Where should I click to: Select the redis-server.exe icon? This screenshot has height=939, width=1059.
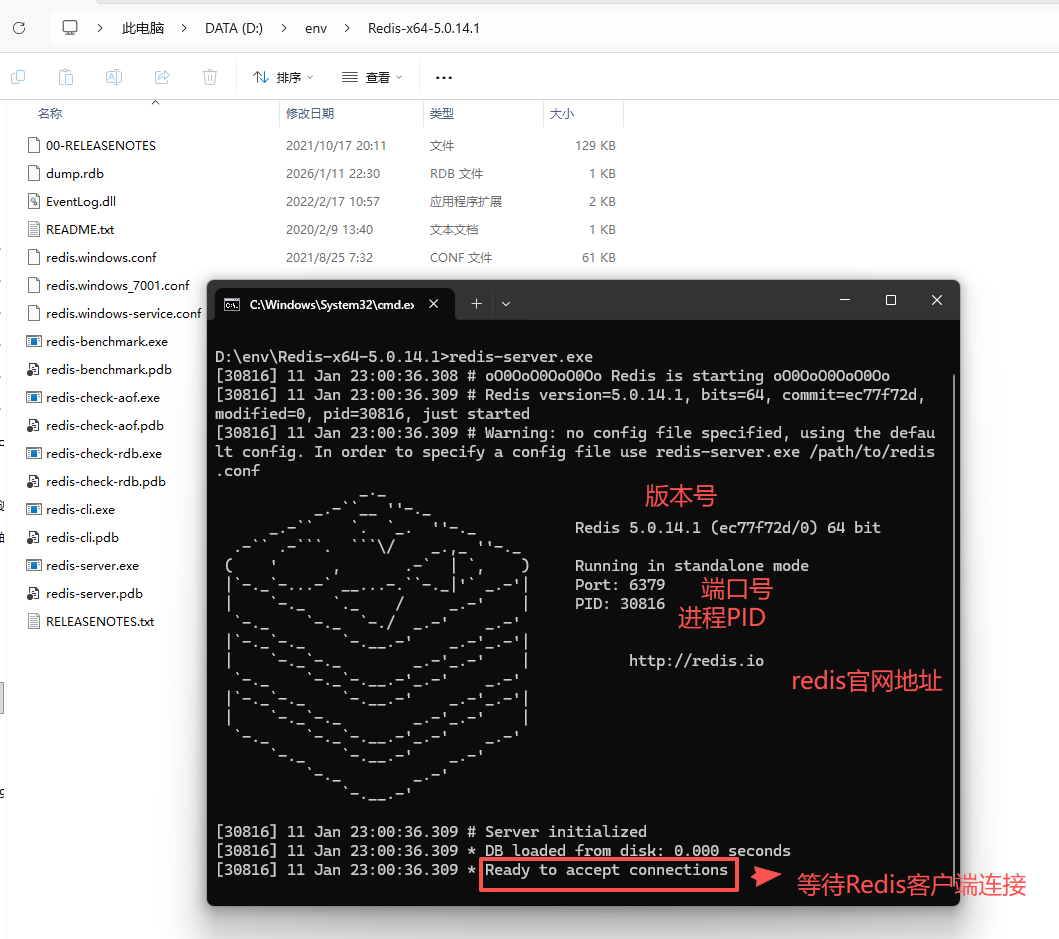(x=34, y=566)
